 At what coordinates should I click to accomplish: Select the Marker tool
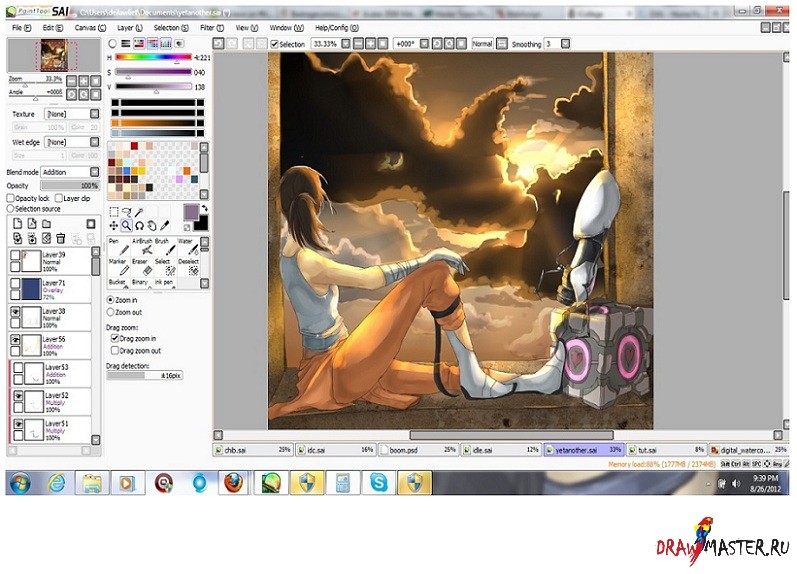click(118, 267)
